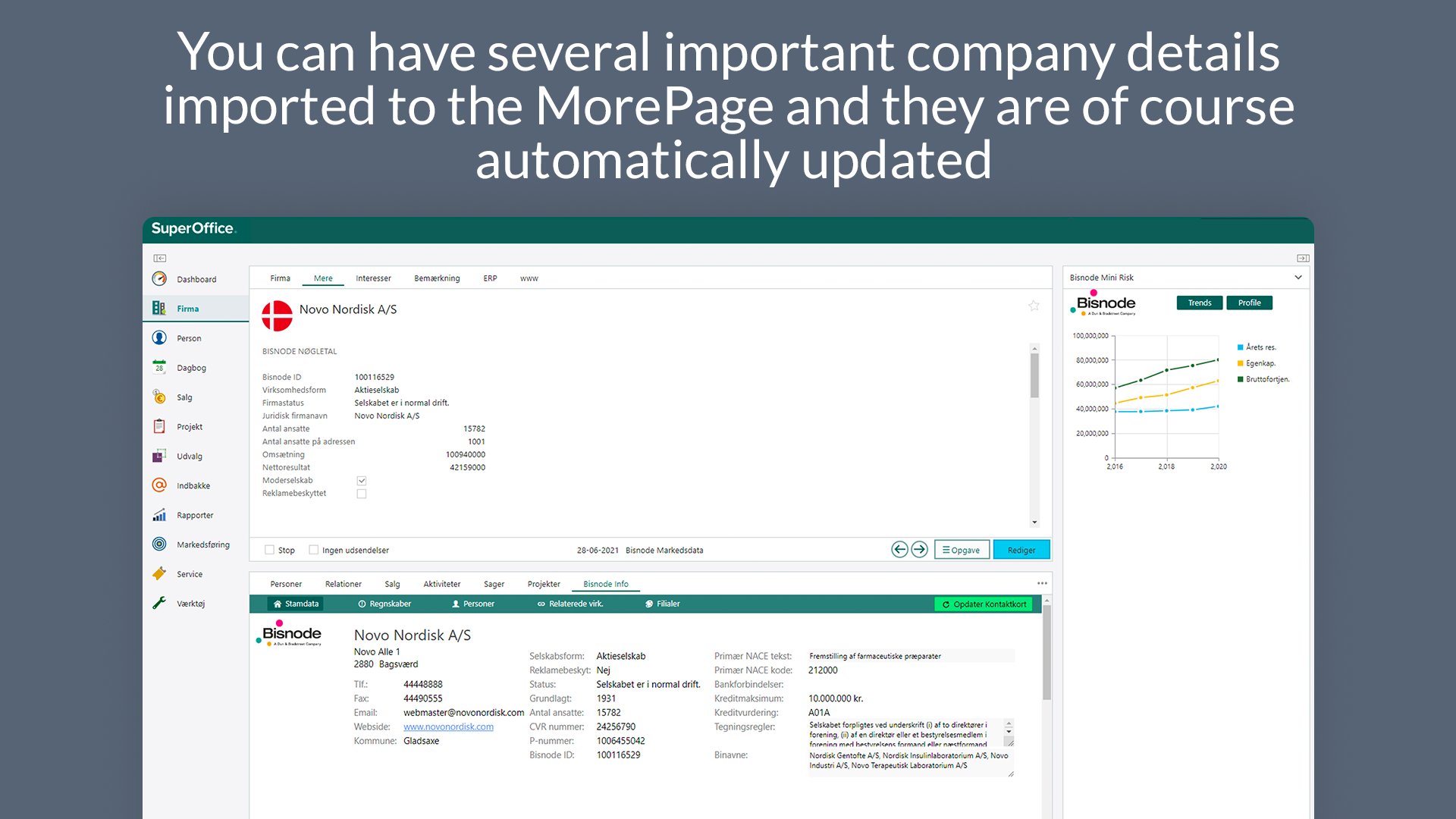Select the Mere tab
Image resolution: width=1456 pixels, height=819 pixels.
(x=322, y=278)
